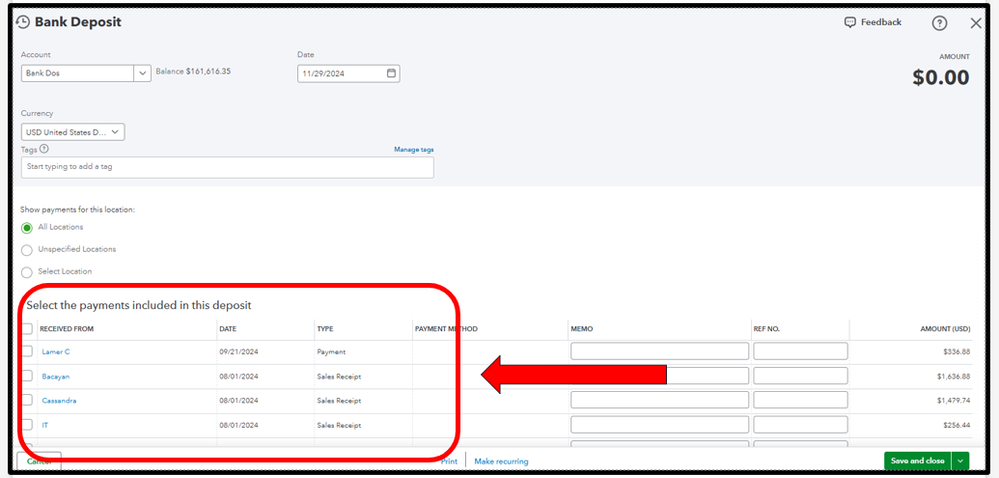
Task: Click the Tags help info icon
Action: click(44, 149)
